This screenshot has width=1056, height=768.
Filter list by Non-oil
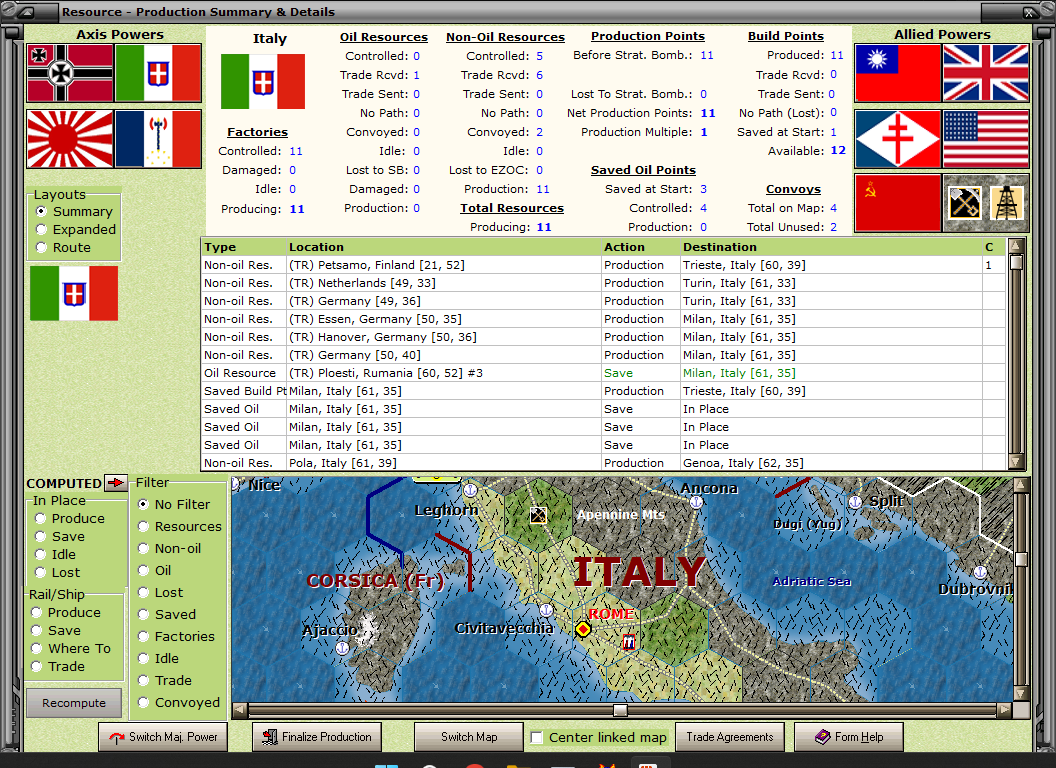point(143,548)
